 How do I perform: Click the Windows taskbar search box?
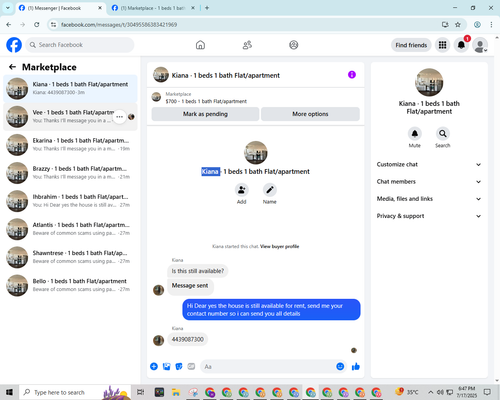(75, 392)
